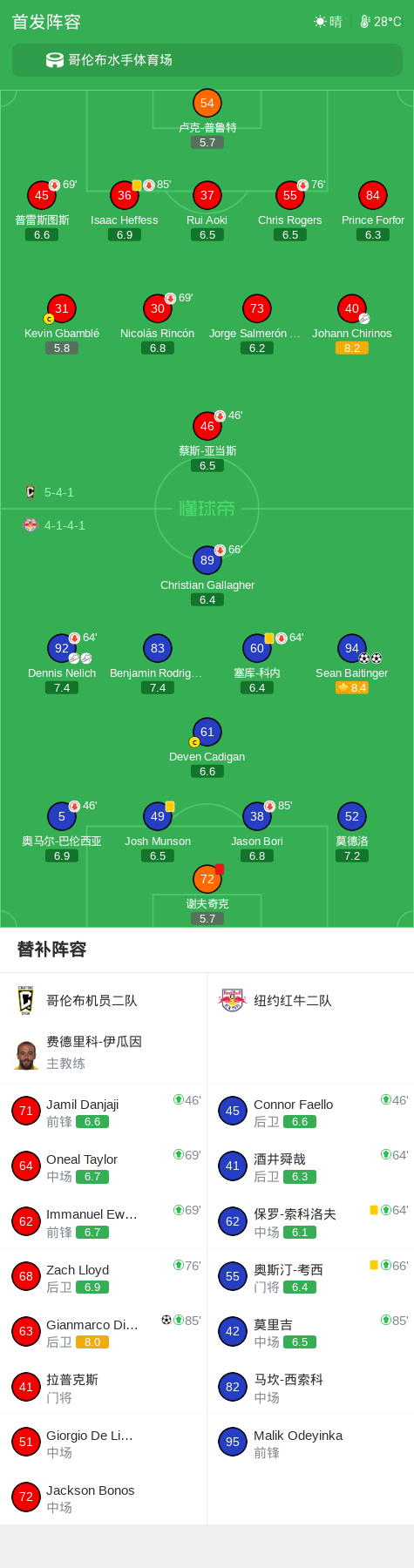Tap substitution icon on Christian Gallagher
Screen dimensions: 414x1568
tap(221, 550)
